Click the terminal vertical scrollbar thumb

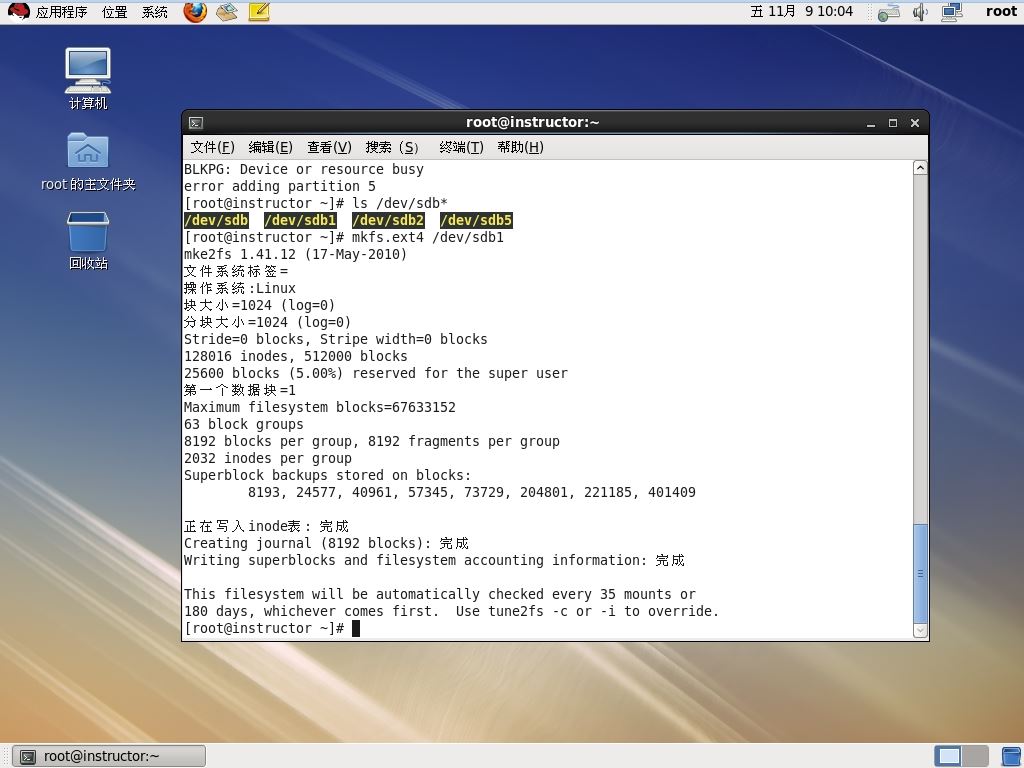pos(920,573)
